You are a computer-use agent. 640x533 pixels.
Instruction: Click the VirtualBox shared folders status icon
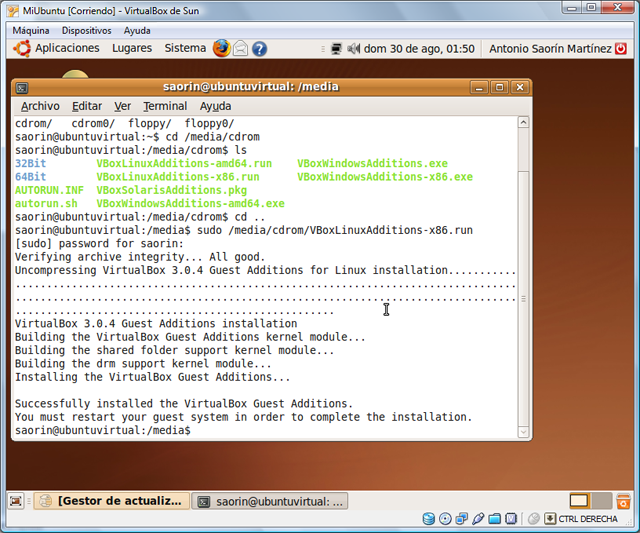coord(495,519)
